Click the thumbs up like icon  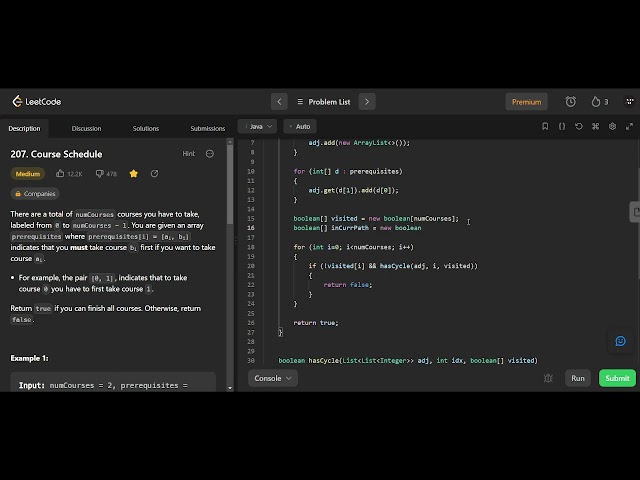(60, 173)
